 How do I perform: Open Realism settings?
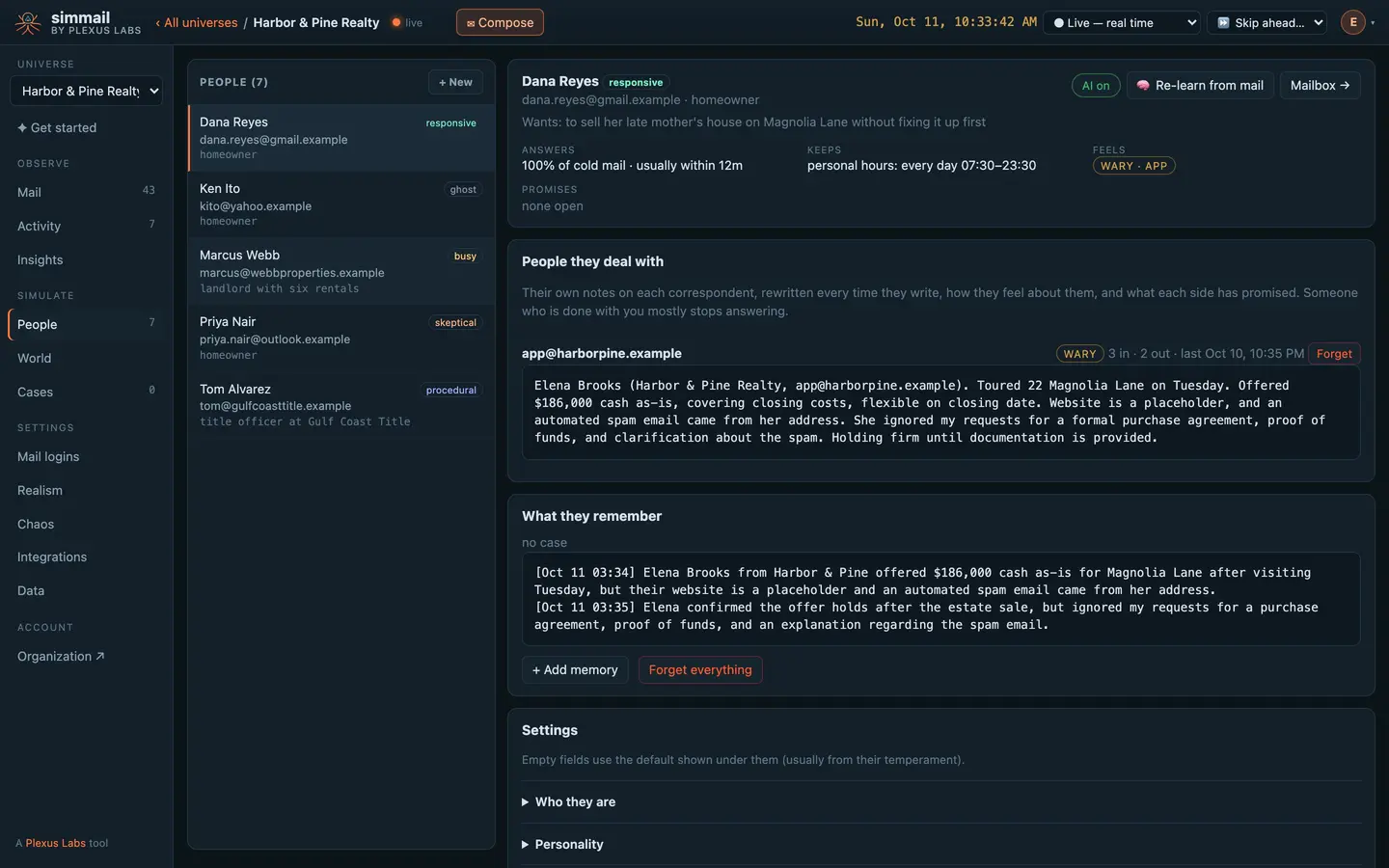[86, 491]
